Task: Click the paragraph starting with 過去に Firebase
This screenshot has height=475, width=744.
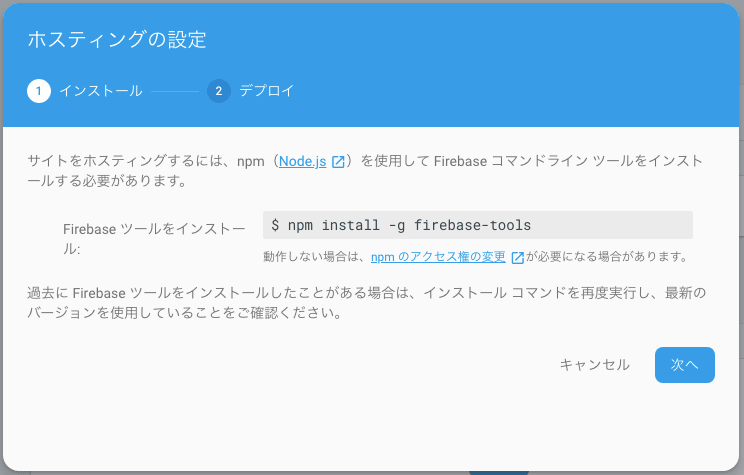Action: pyautogui.click(x=366, y=303)
